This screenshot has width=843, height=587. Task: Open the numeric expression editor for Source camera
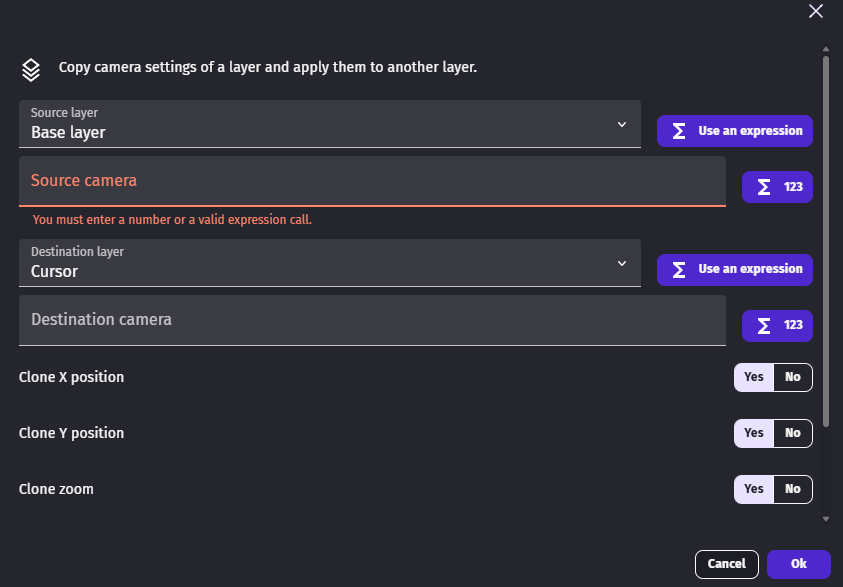click(x=777, y=187)
